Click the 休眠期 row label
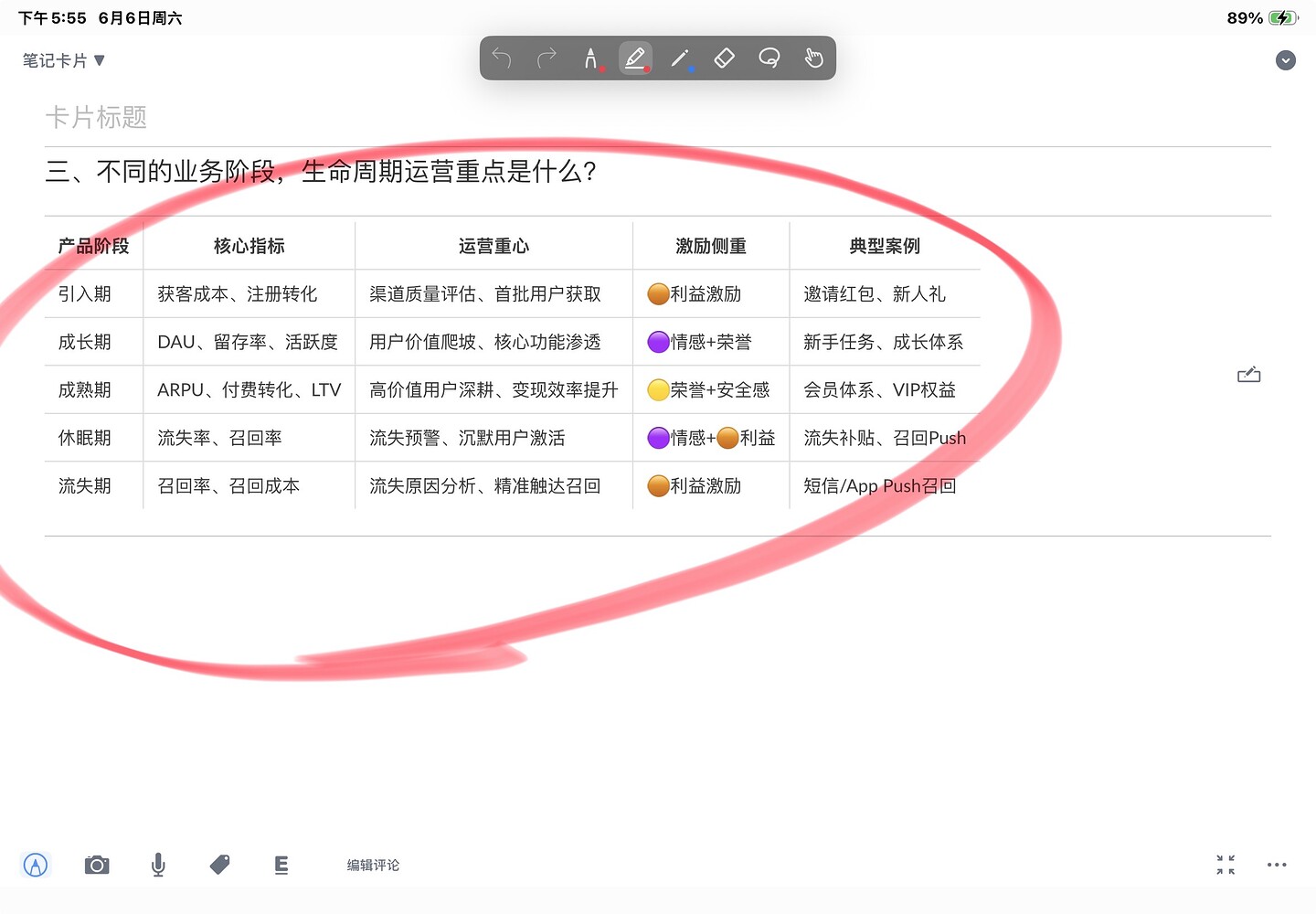Viewport: 1316px width, 914px height. (x=84, y=438)
